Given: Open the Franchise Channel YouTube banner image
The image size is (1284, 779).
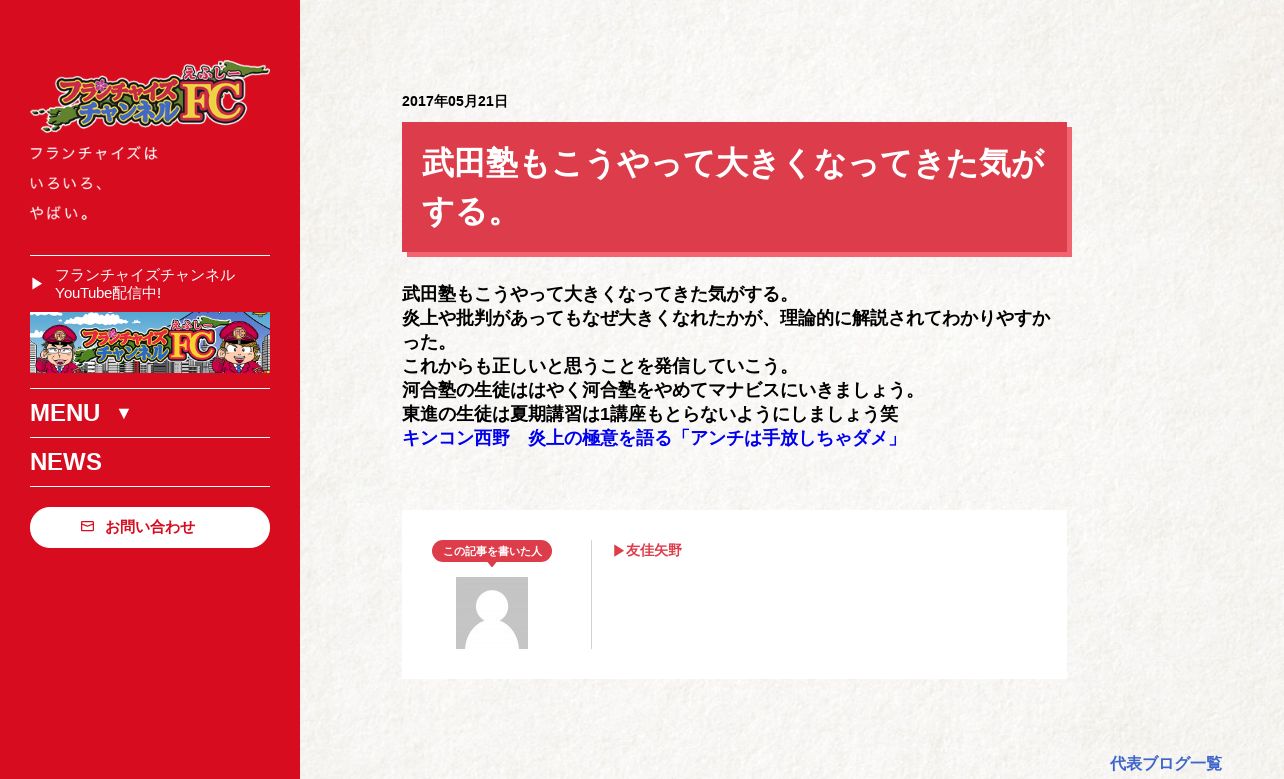Looking at the screenshot, I should 150,343.
